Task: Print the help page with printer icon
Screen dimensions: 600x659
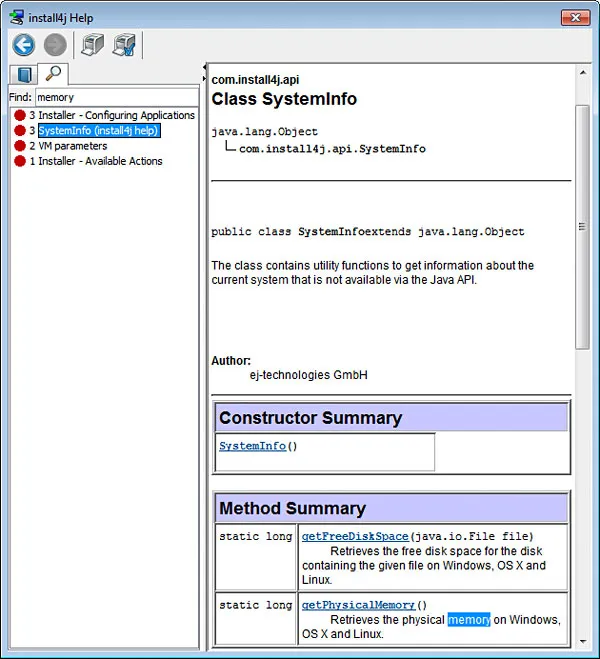Action: (92, 45)
